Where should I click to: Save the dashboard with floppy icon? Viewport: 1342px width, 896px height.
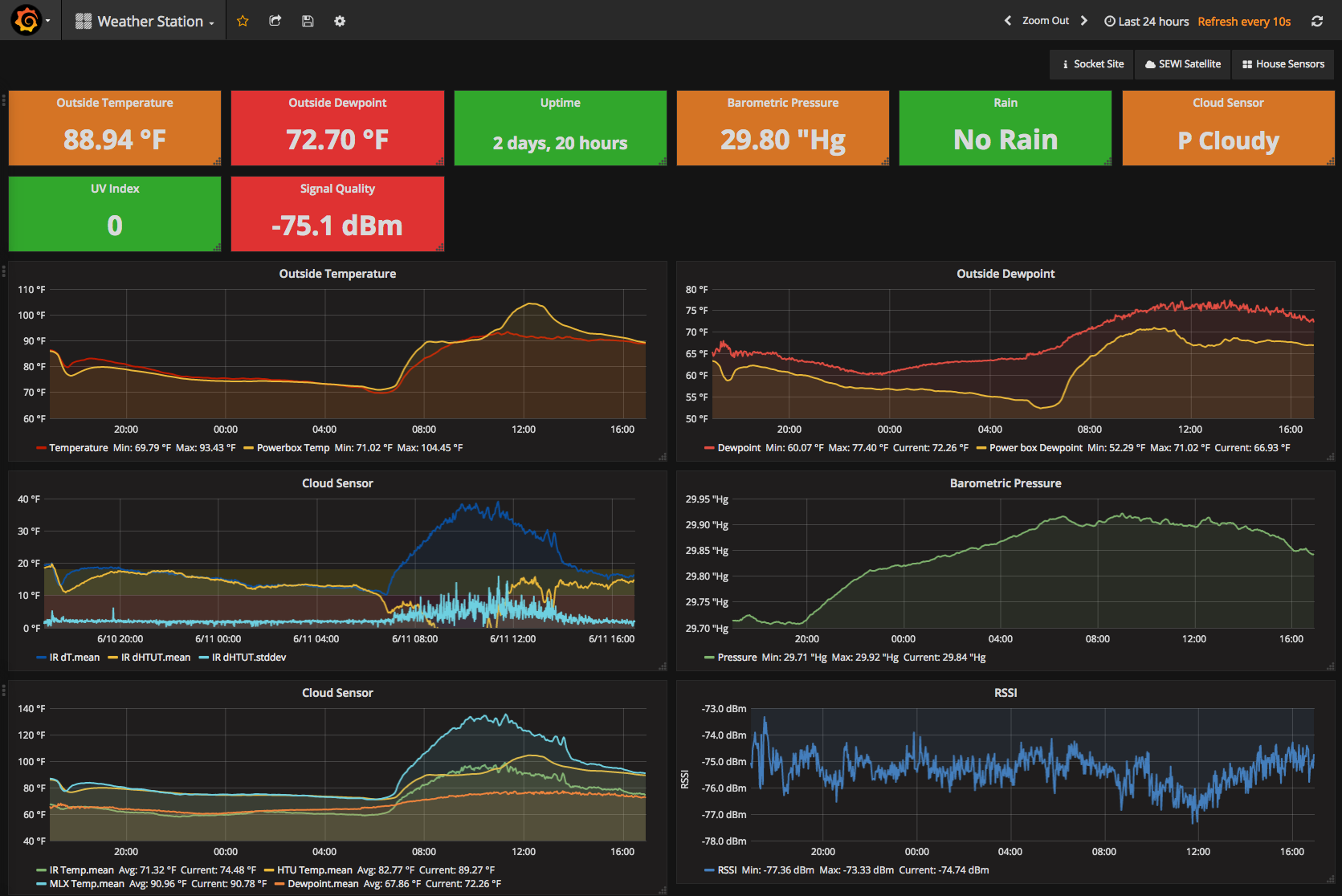point(308,21)
